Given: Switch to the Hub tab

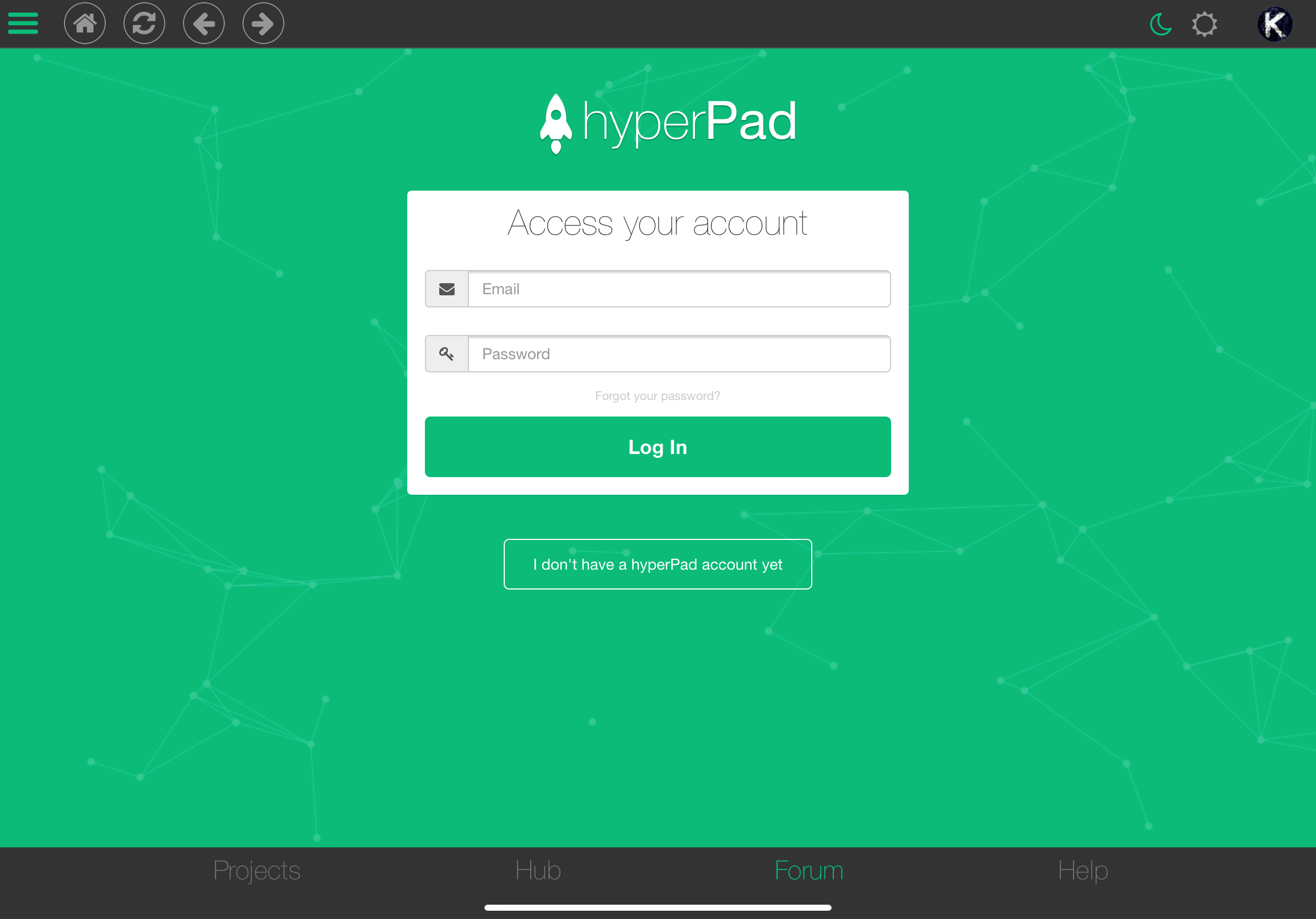Looking at the screenshot, I should (x=538, y=871).
